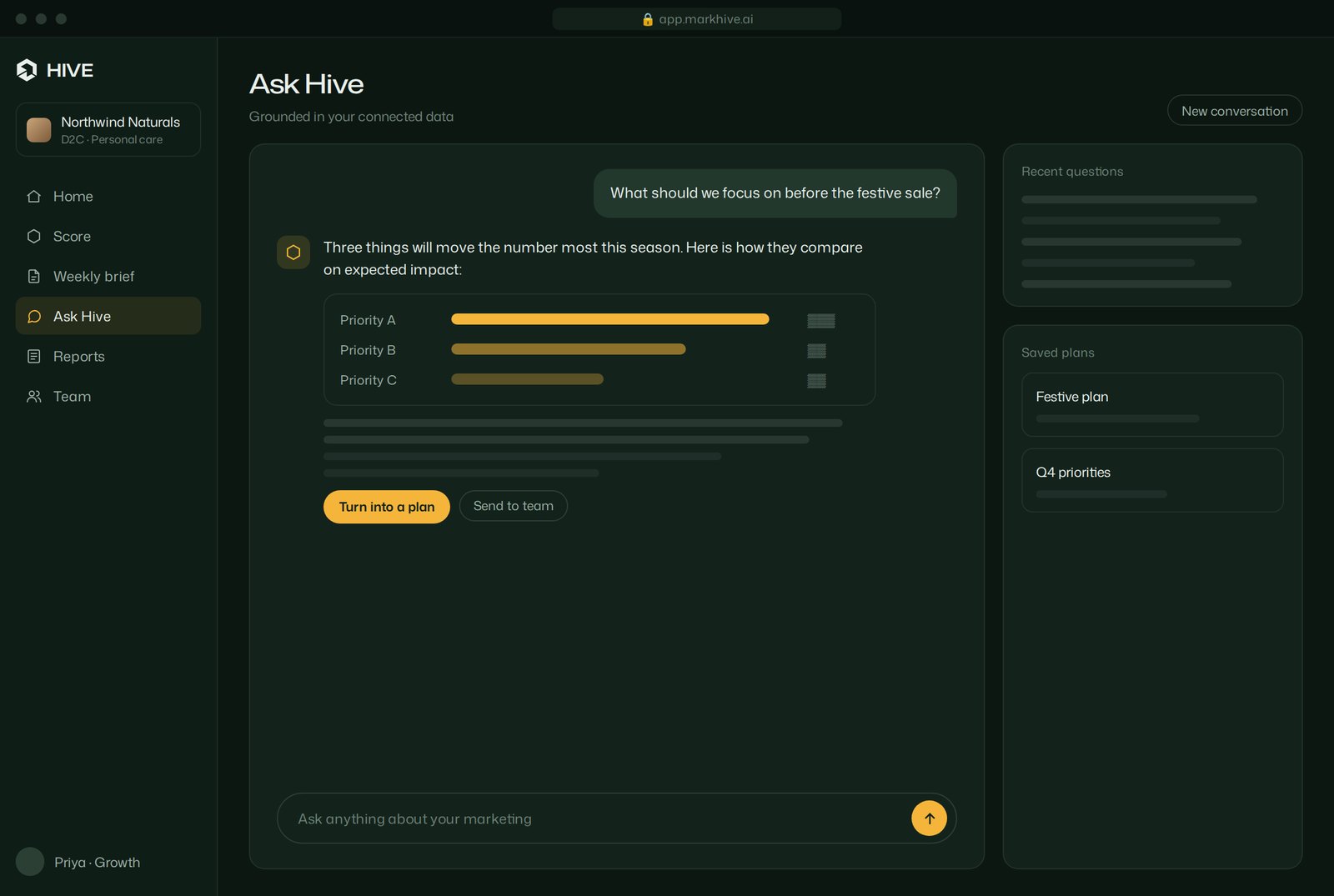This screenshot has height=896, width=1334.
Task: Click the Priority C label
Action: pyautogui.click(x=369, y=380)
